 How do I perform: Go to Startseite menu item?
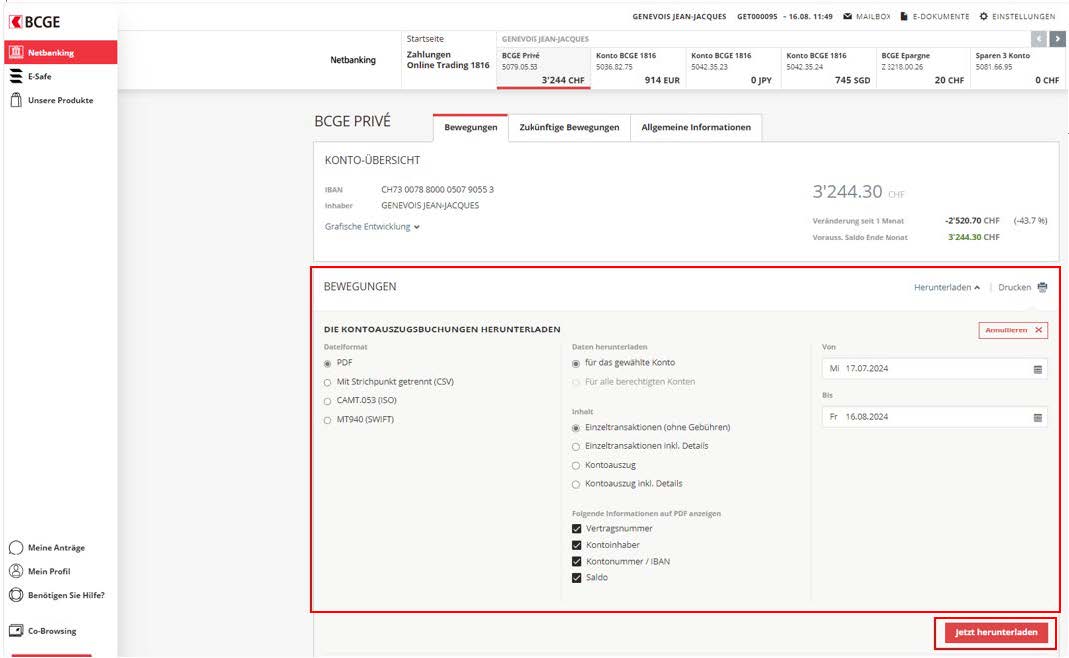[x=425, y=39]
